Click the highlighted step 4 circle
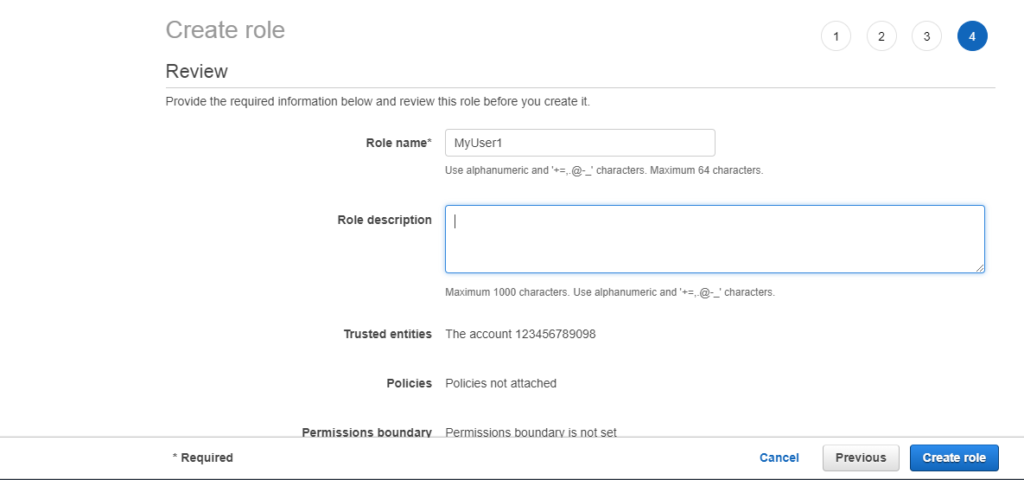Screen dimensions: 1024x480 coord(972,36)
